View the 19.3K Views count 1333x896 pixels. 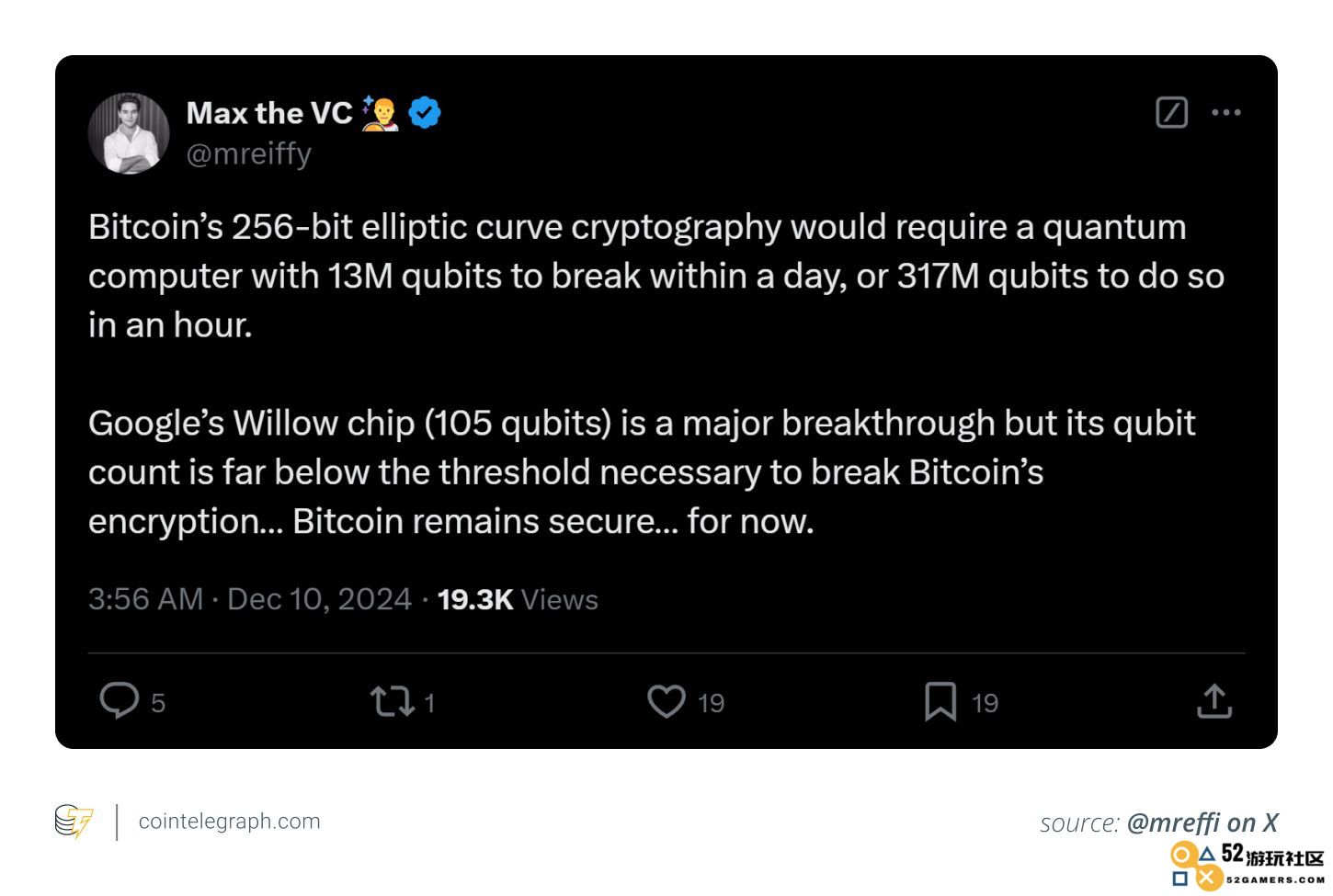(x=518, y=599)
